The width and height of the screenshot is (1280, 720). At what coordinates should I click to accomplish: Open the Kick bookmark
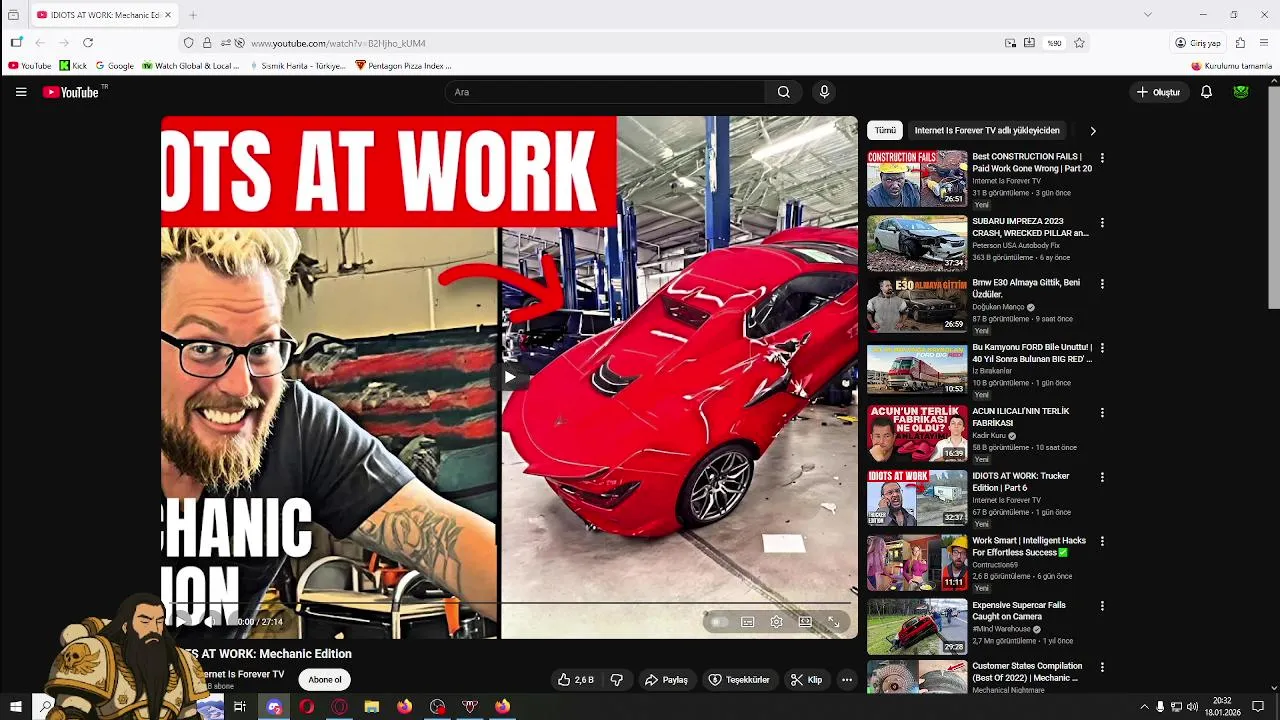[x=73, y=66]
